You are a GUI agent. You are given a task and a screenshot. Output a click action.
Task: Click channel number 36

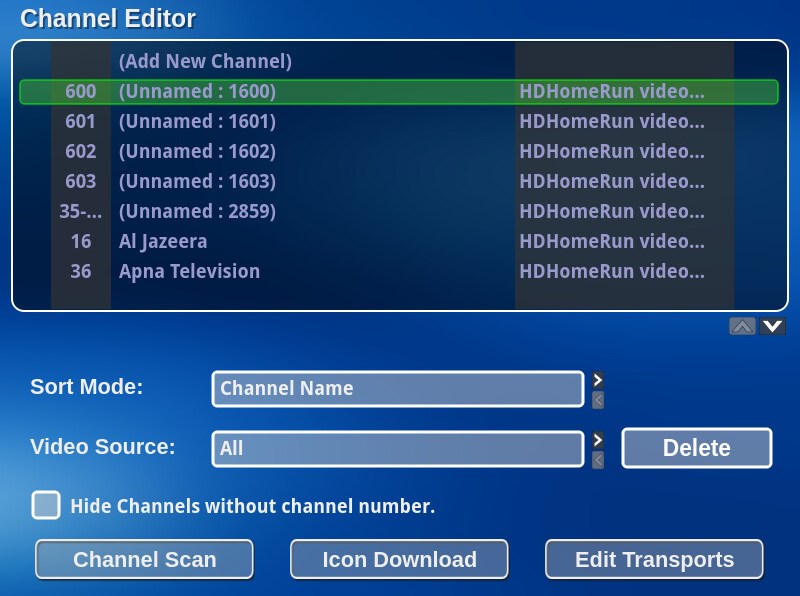(81, 271)
